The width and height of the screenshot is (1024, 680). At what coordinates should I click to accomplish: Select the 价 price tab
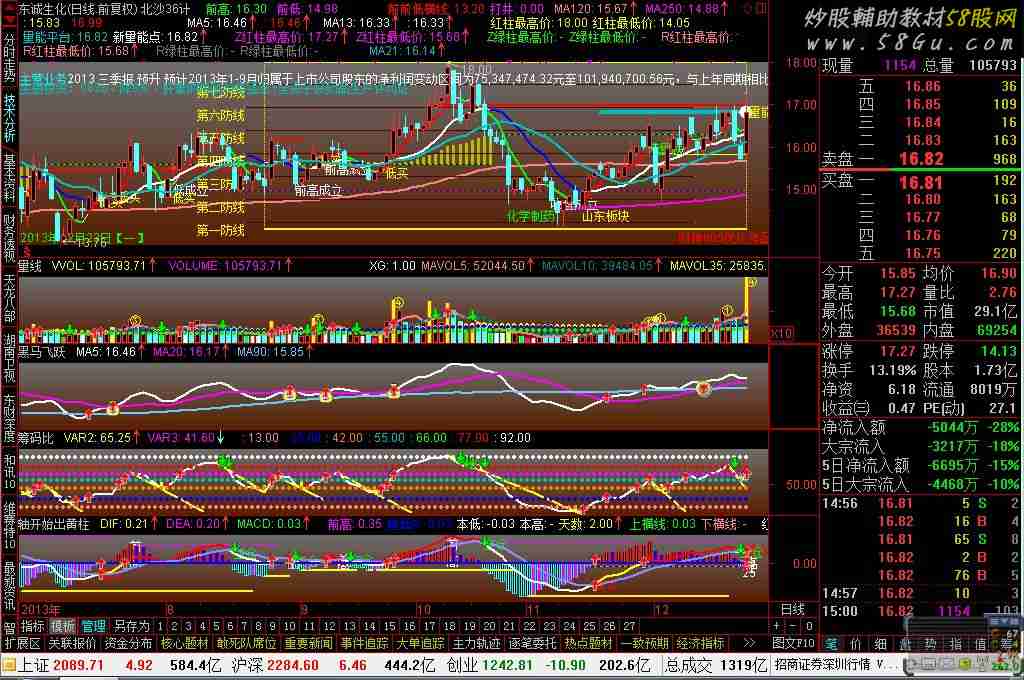click(856, 644)
